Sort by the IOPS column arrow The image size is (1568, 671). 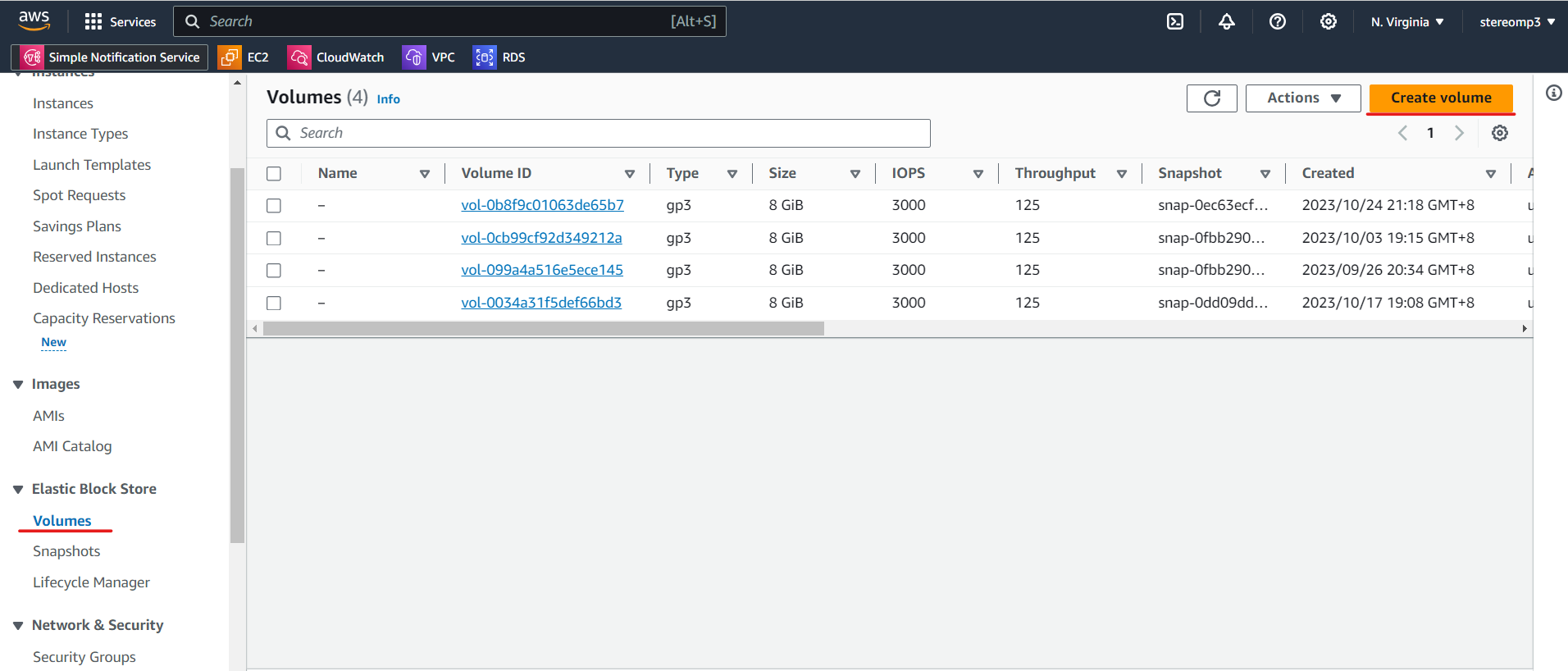tap(978, 174)
